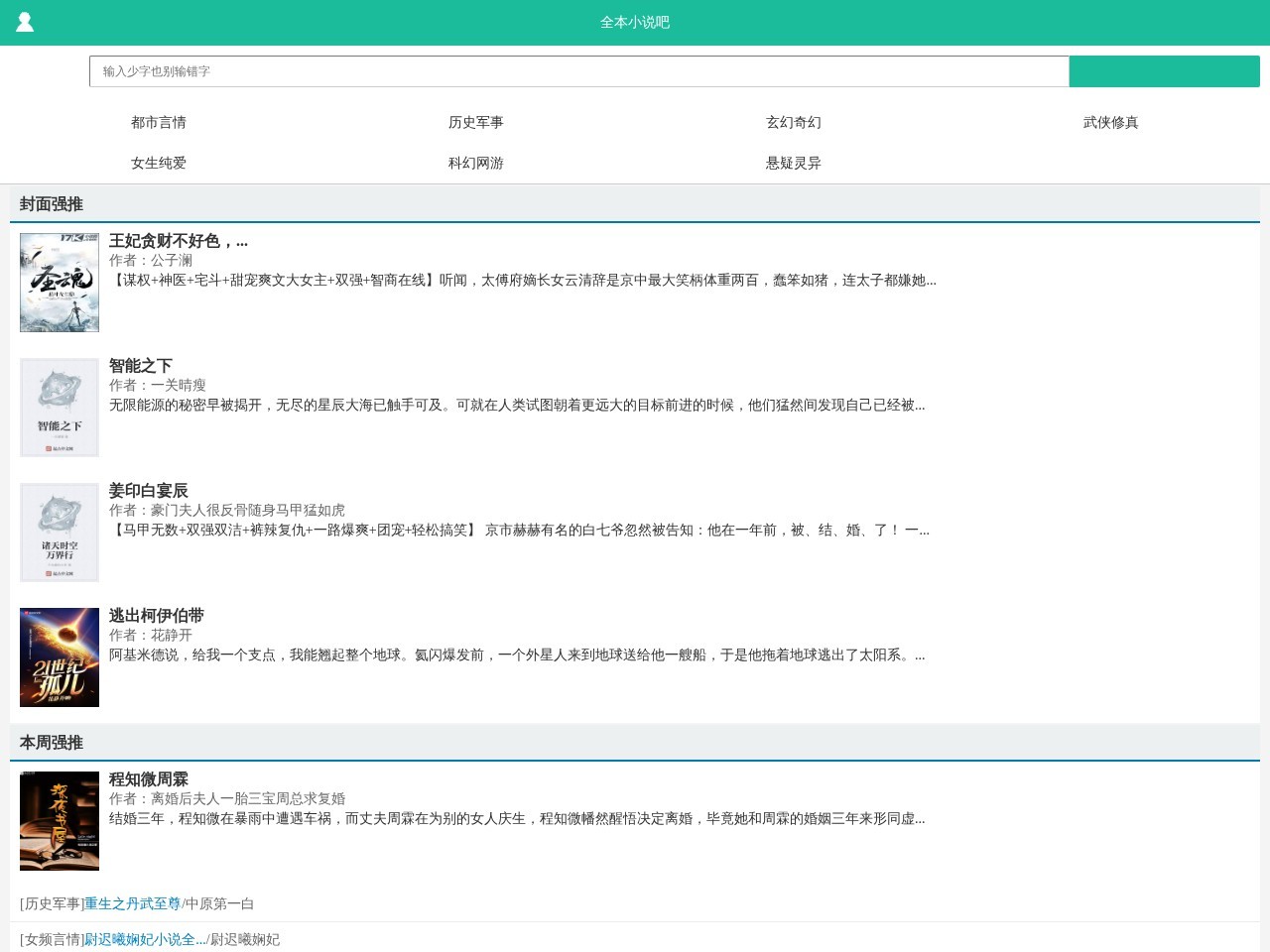Open the 玄幻奇幻 category
The width and height of the screenshot is (1270, 952).
tap(794, 122)
